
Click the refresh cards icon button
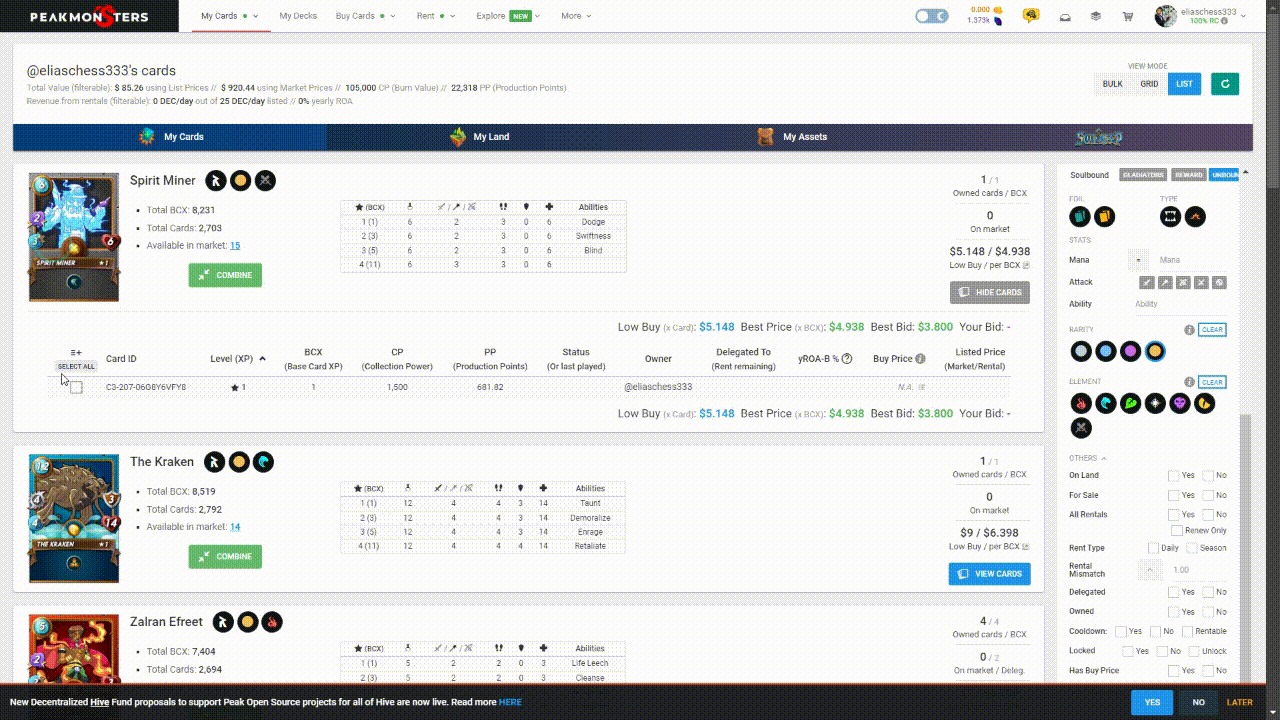1225,84
